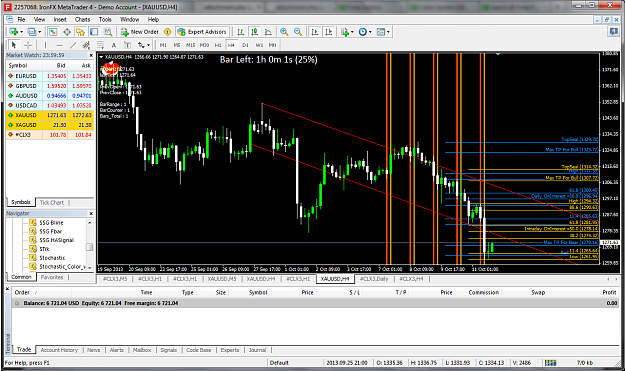Switch timeframe to D1
This screenshot has width=625, height=371.
tap(245, 45)
